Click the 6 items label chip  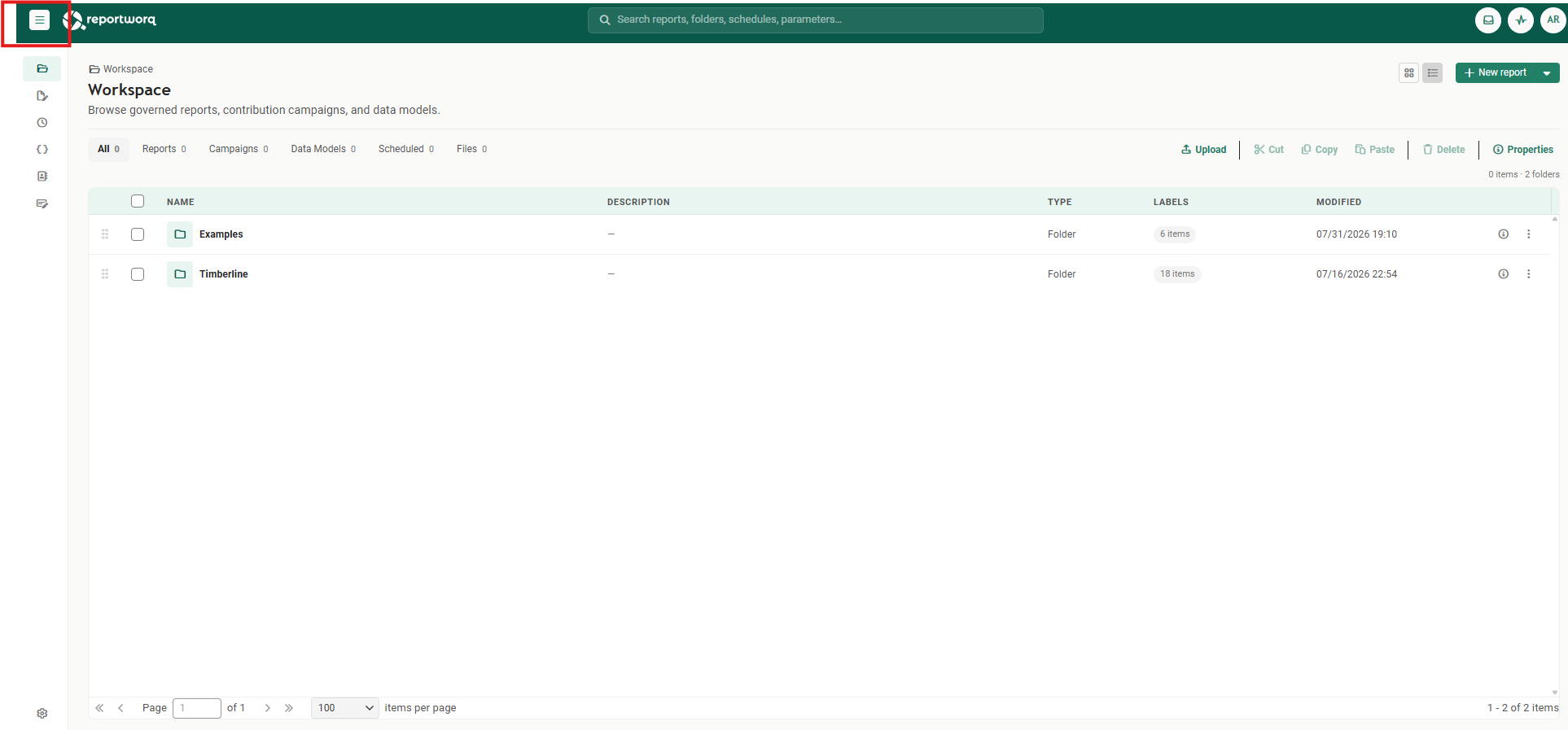1175,234
